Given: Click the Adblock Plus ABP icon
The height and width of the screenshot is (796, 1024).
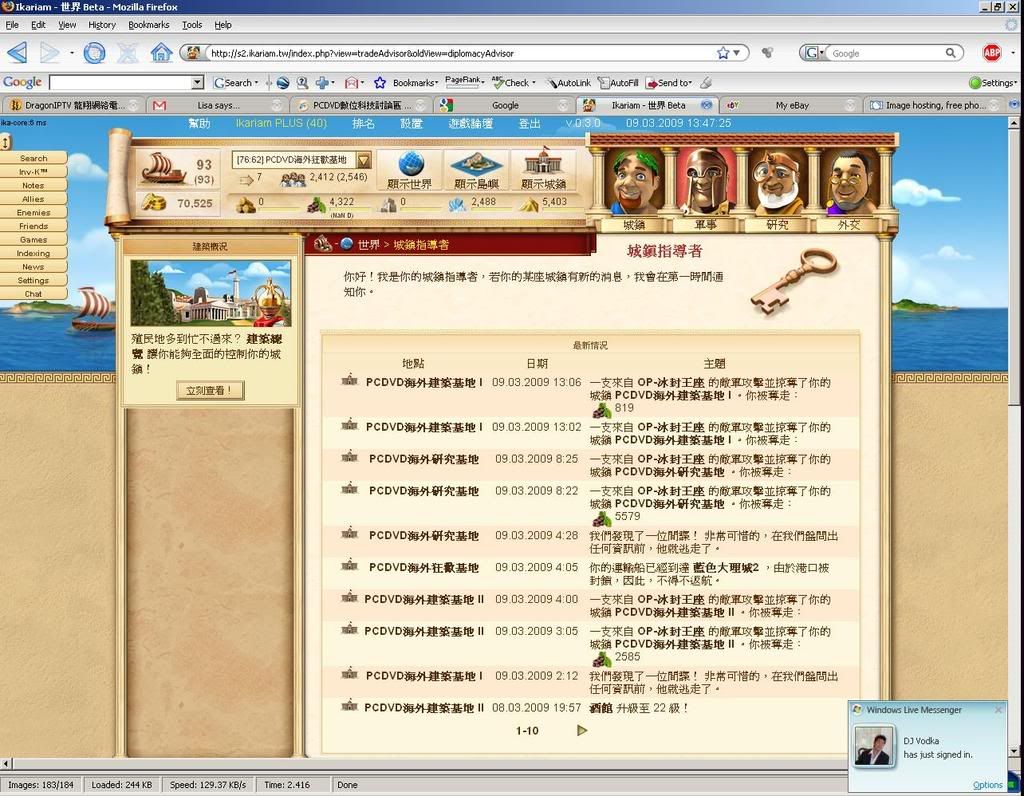Looking at the screenshot, I should point(991,53).
